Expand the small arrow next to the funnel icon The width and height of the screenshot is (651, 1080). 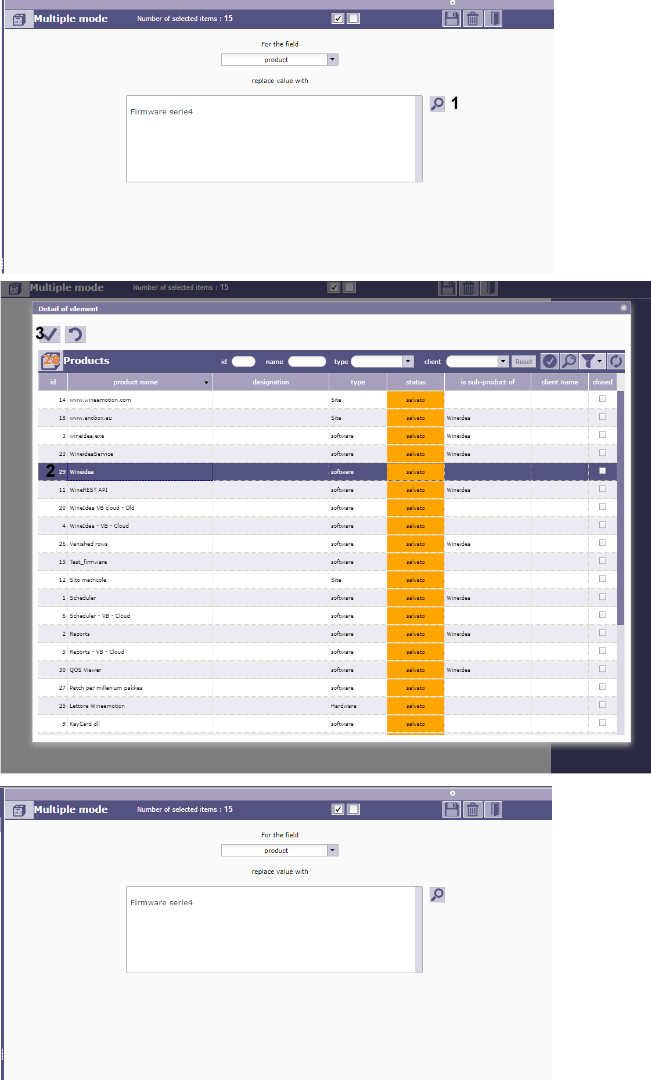point(600,362)
